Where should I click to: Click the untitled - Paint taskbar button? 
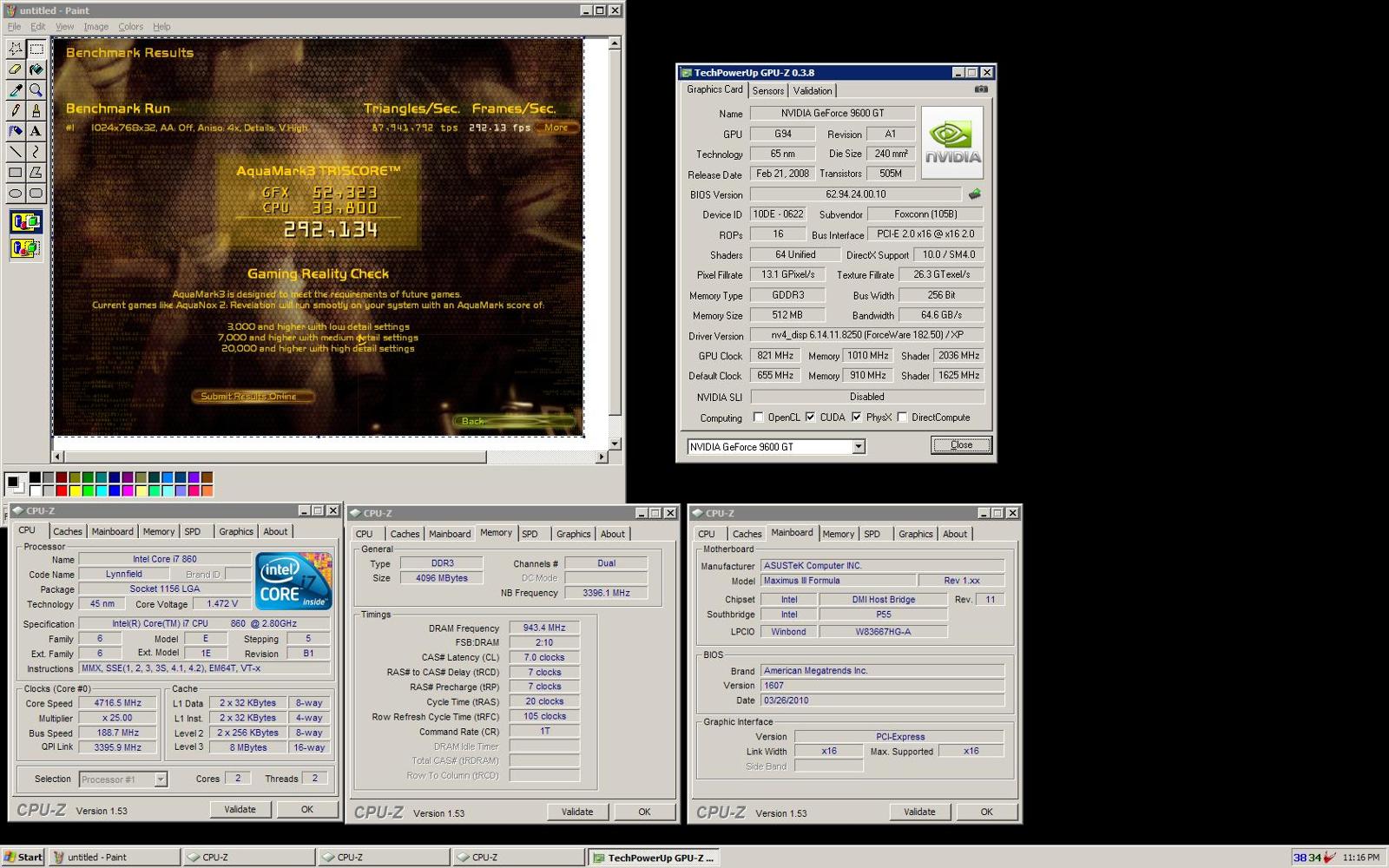(115, 857)
